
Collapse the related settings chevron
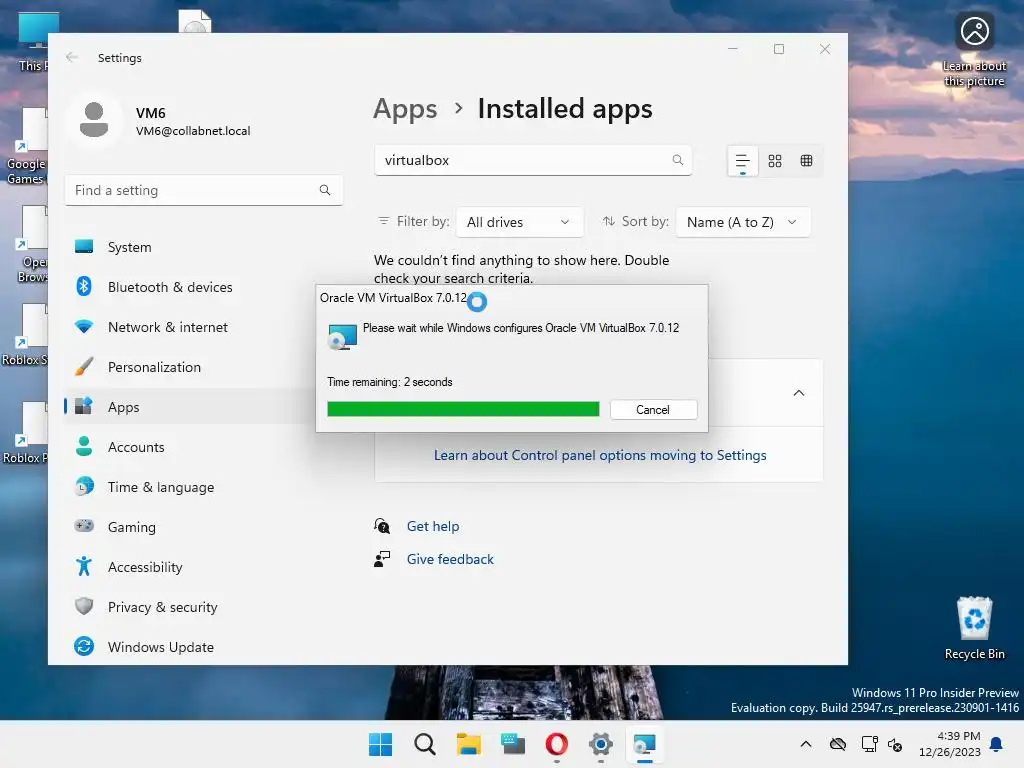click(x=798, y=392)
